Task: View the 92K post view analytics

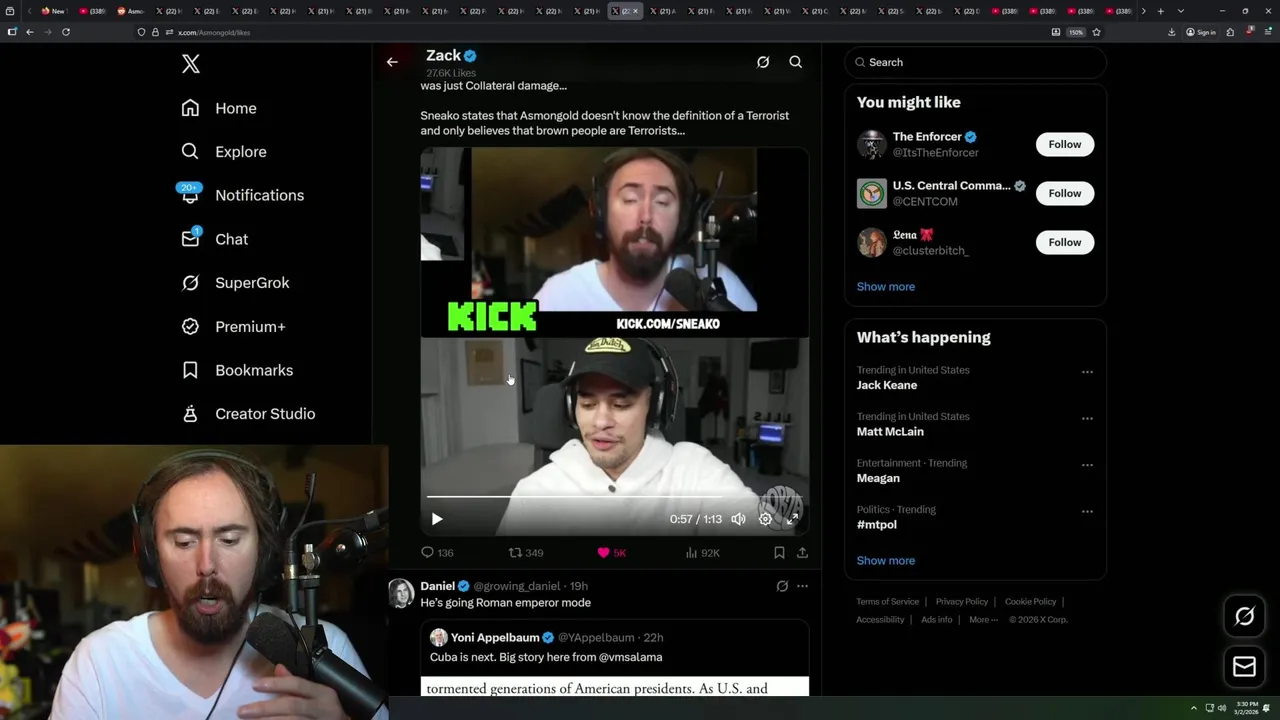Action: click(x=702, y=552)
